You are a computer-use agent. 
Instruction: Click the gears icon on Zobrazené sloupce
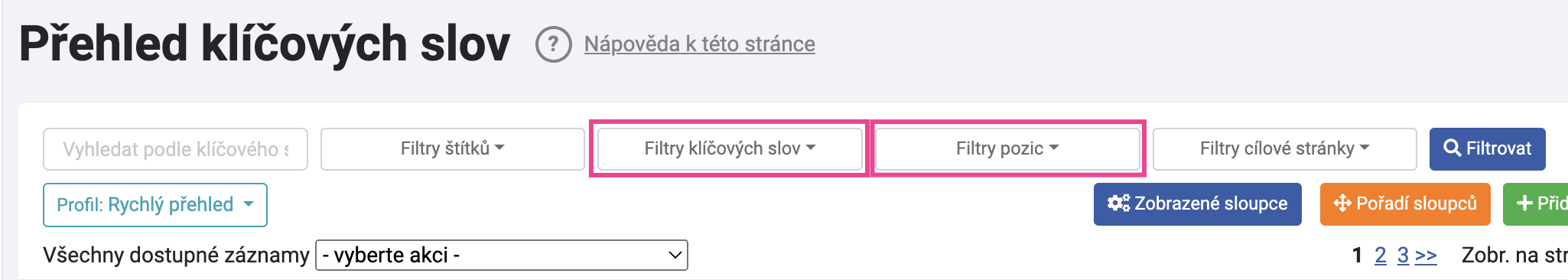tap(1119, 203)
